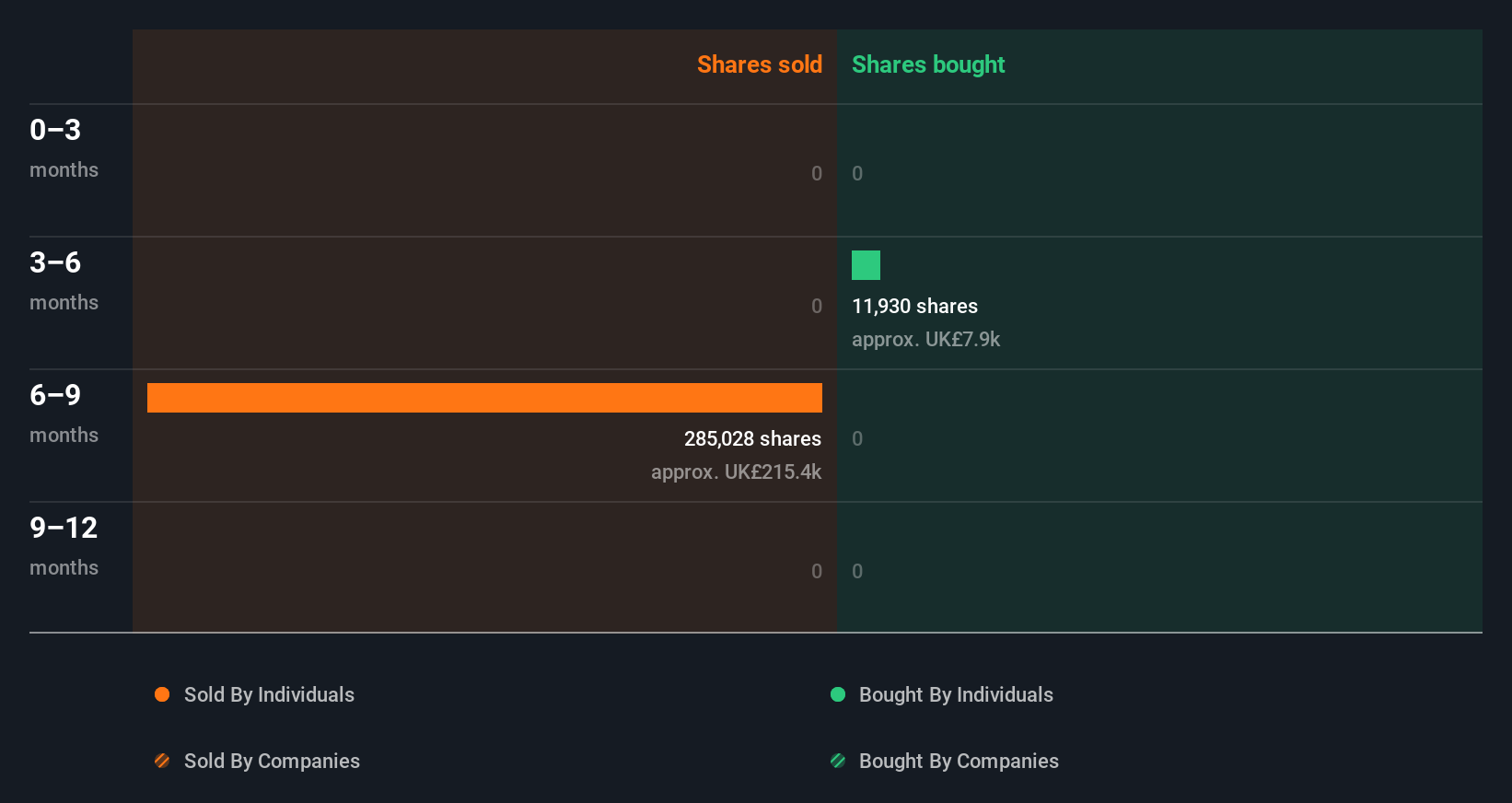The height and width of the screenshot is (803, 1512).
Task: Click the orange Sold By Individuals legend dot
Action: tap(162, 694)
